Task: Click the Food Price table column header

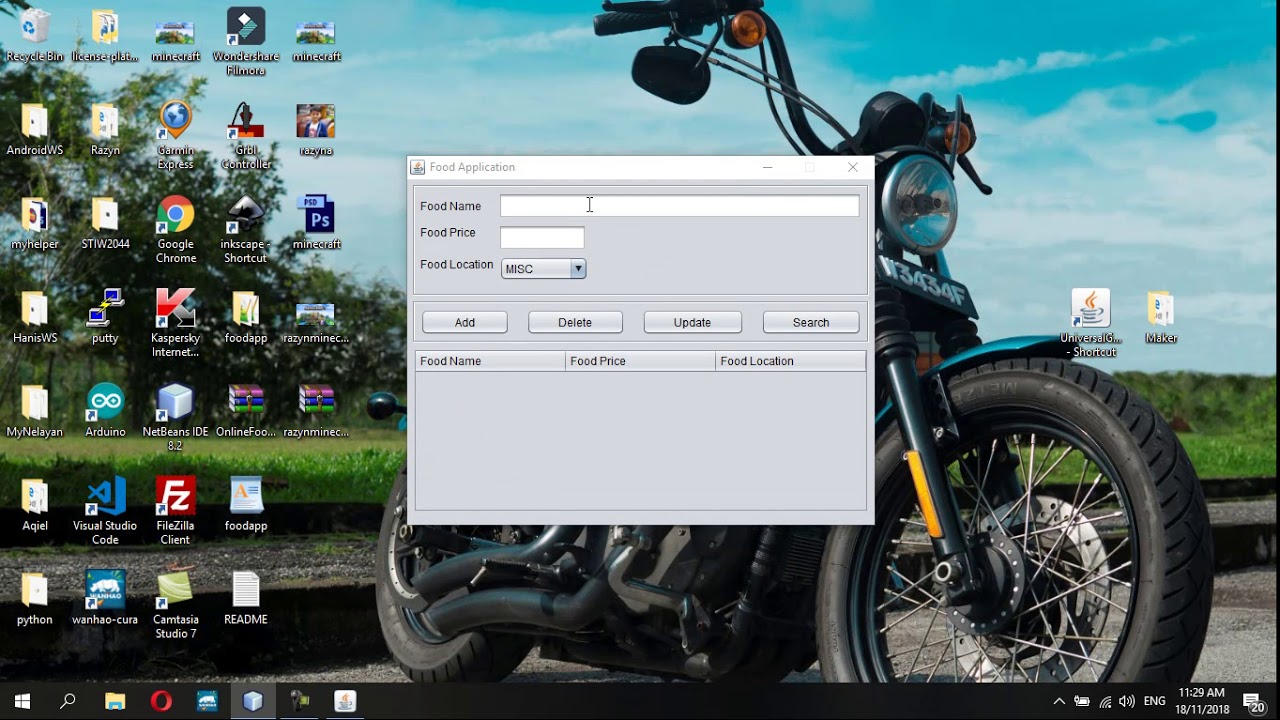Action: pos(640,361)
